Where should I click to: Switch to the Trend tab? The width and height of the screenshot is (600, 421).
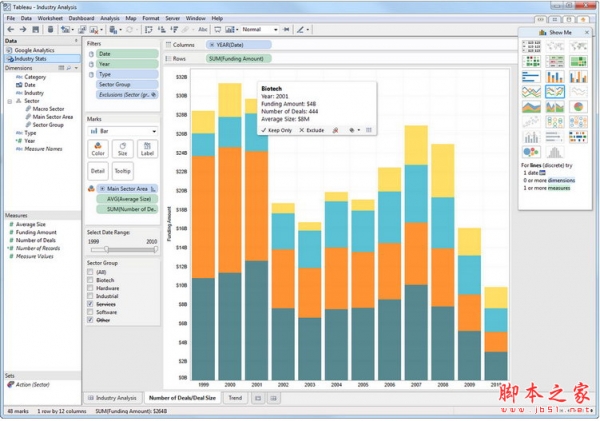point(235,398)
